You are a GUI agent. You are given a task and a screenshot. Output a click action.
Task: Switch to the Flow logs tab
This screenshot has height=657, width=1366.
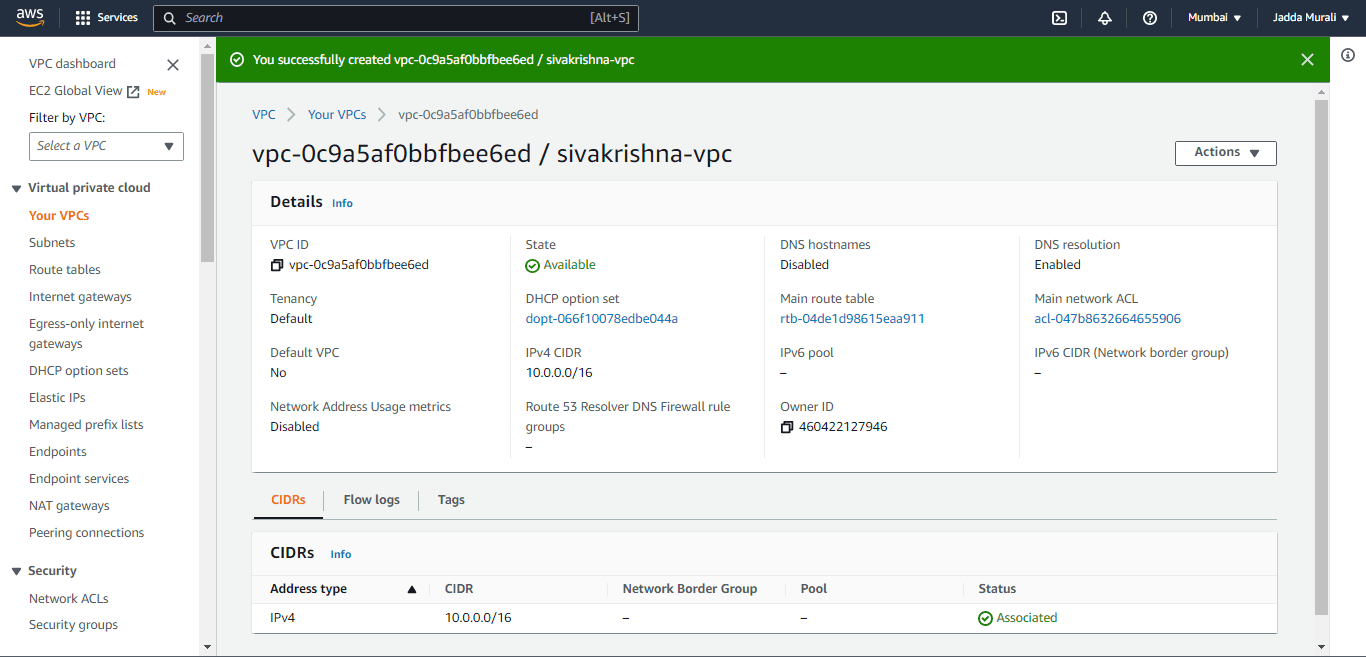click(371, 500)
